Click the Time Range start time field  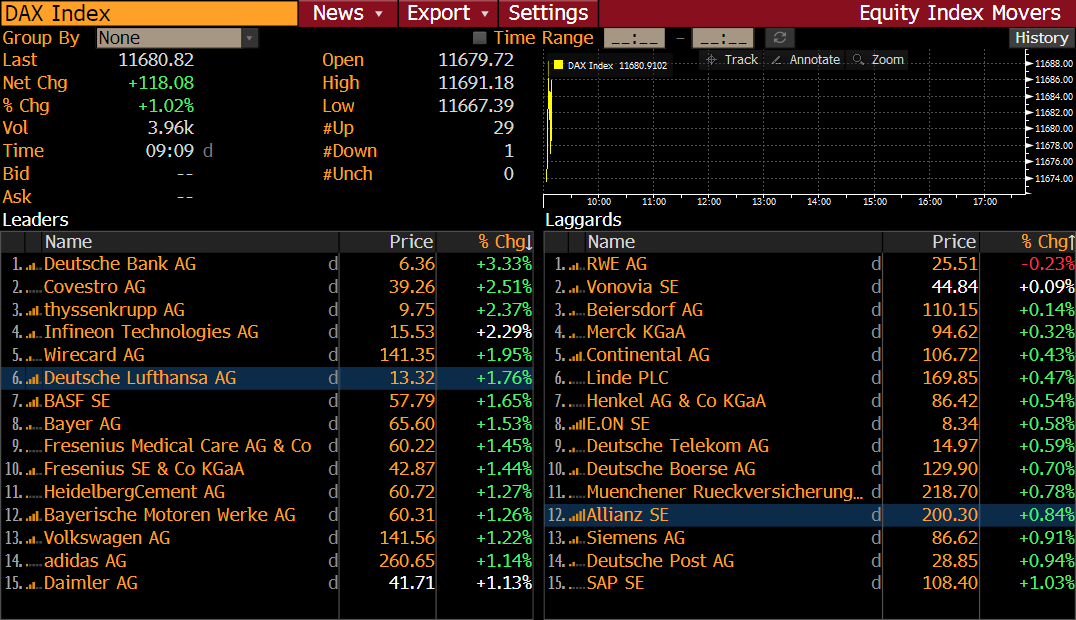[634, 38]
